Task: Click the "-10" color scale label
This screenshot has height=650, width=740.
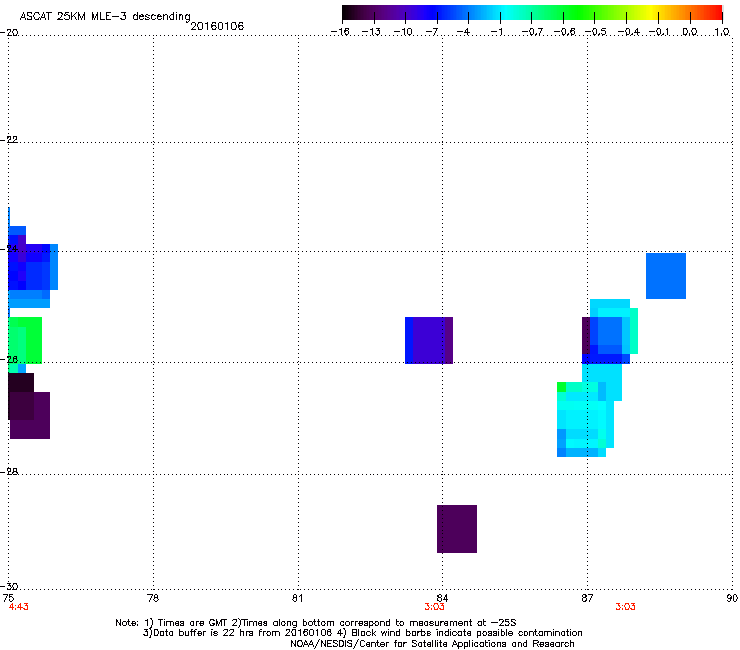Action: (403, 32)
